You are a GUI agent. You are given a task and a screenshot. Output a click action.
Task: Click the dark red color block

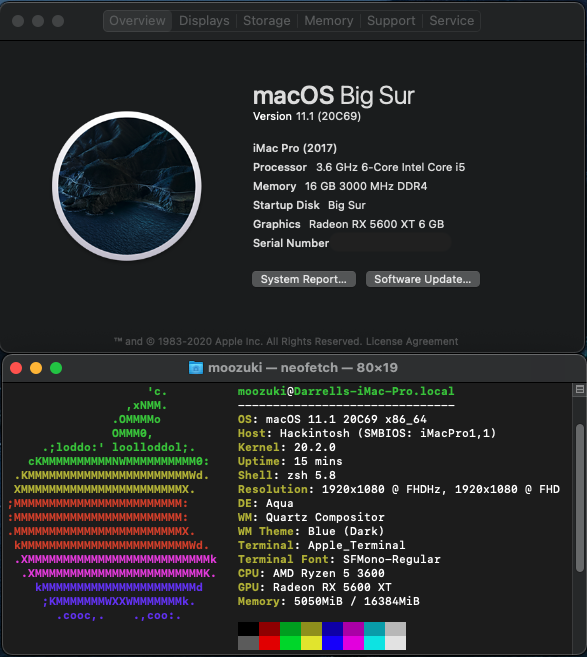point(269,629)
